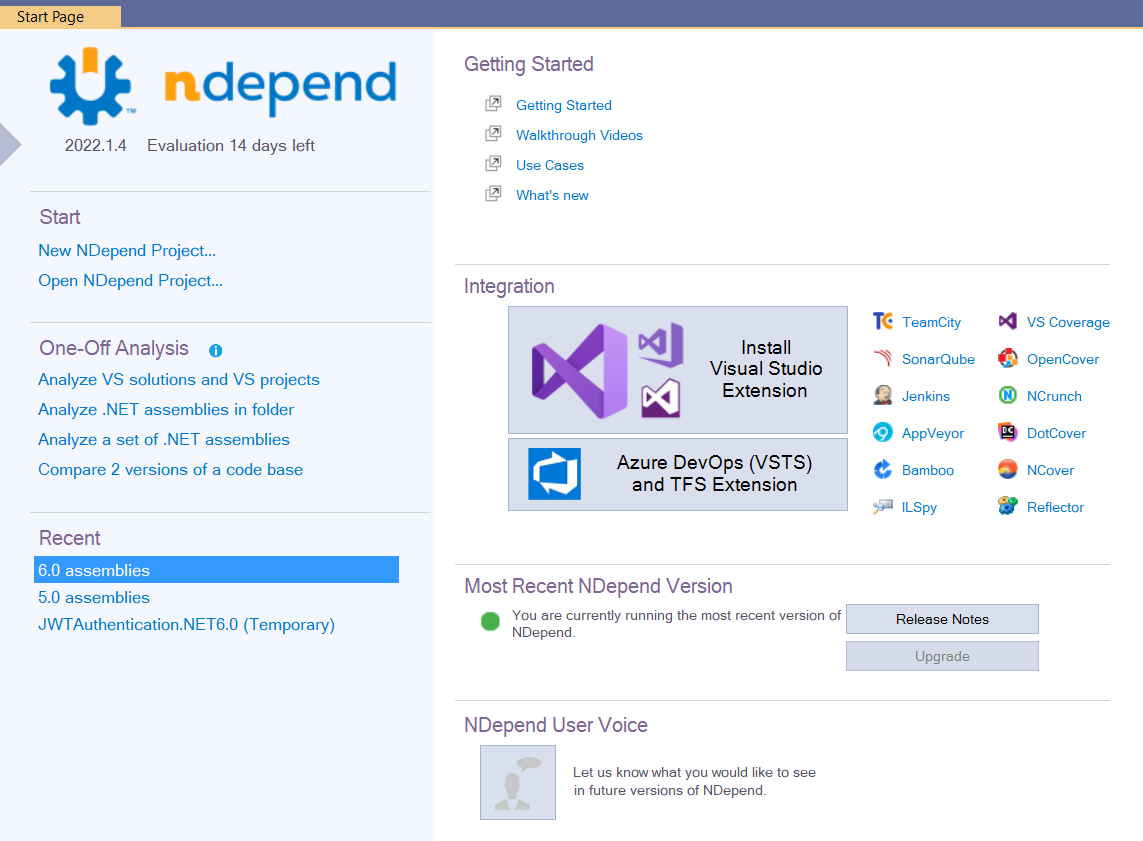Screen dimensions: 1143x841
Task: Open the NCrunch link
Action: pos(1053,396)
